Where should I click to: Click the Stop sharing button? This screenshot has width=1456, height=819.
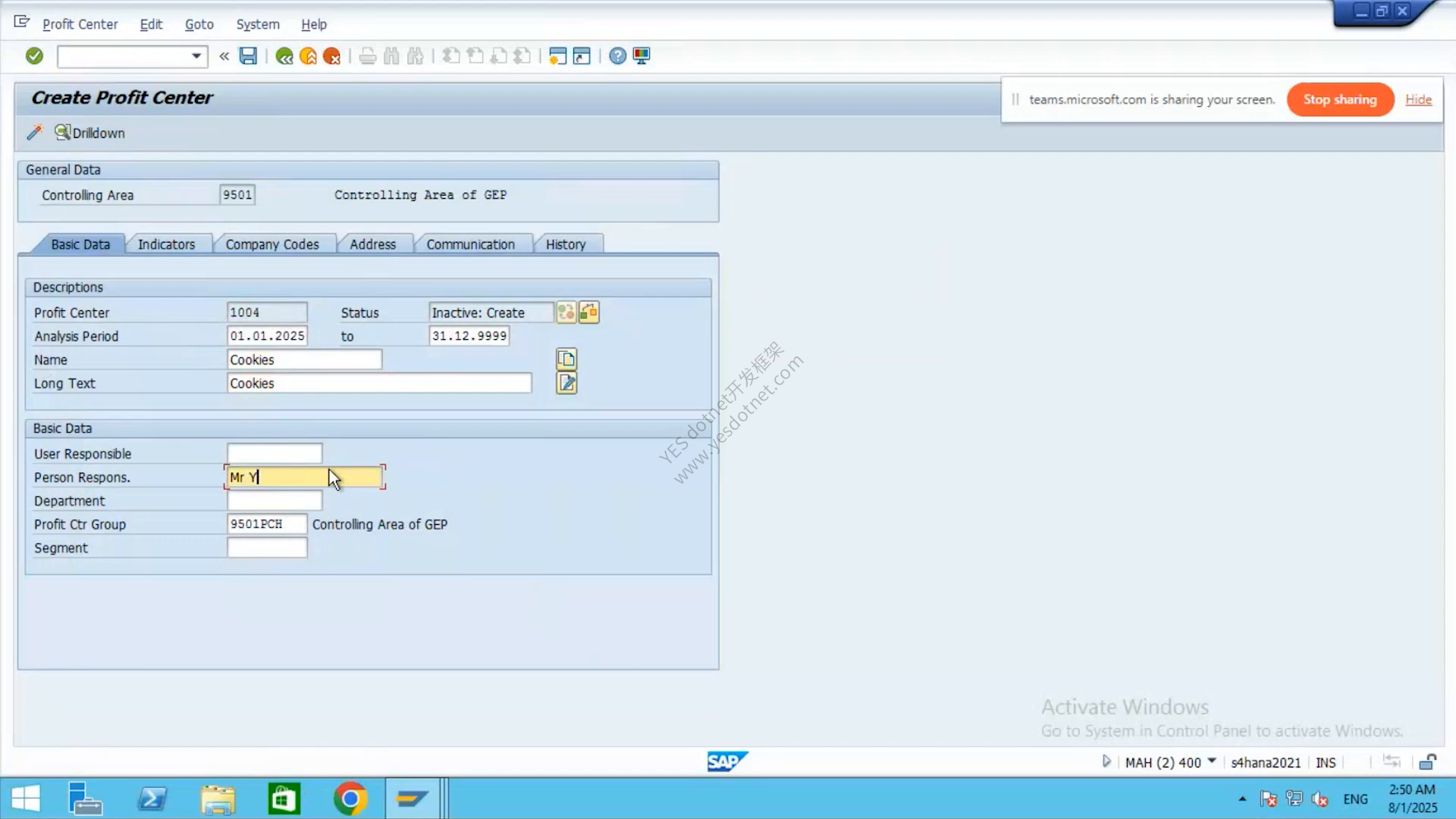tap(1340, 99)
